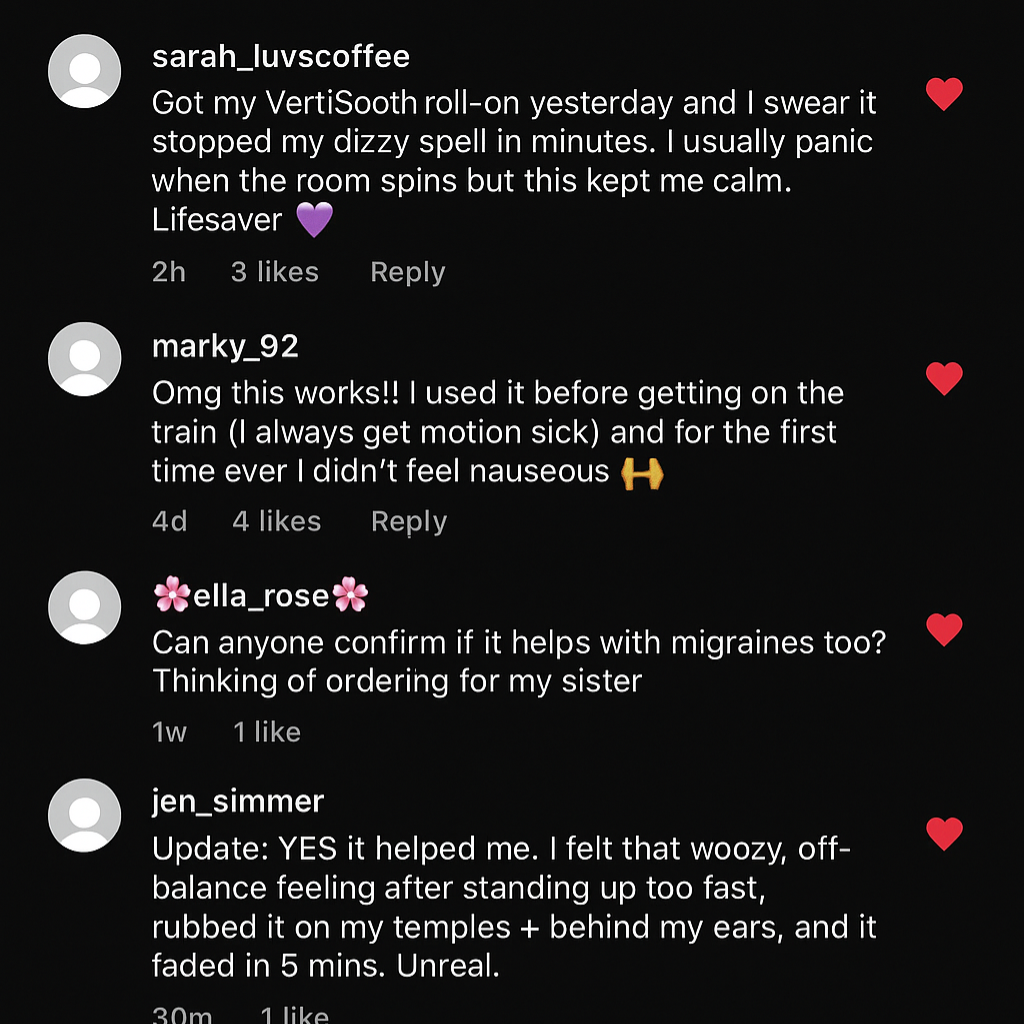Toggle the heart on marky_92's comment
The height and width of the screenshot is (1024, 1024).
944,378
